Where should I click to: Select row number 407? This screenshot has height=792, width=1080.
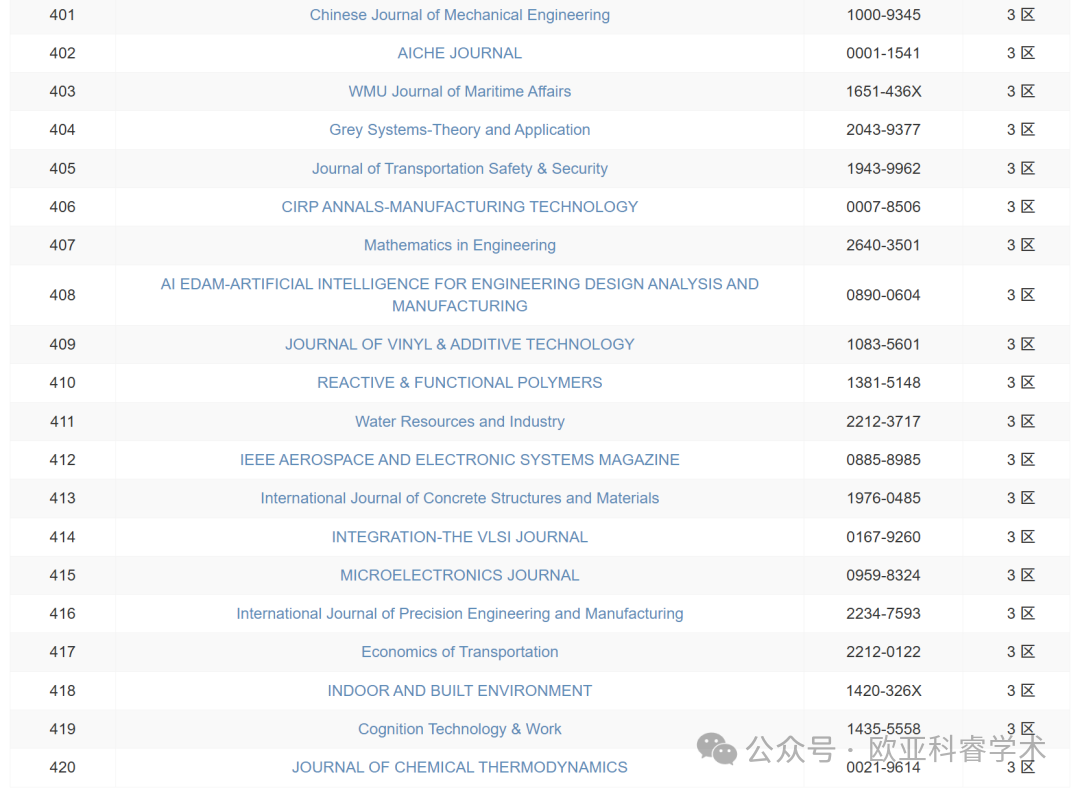click(62, 245)
